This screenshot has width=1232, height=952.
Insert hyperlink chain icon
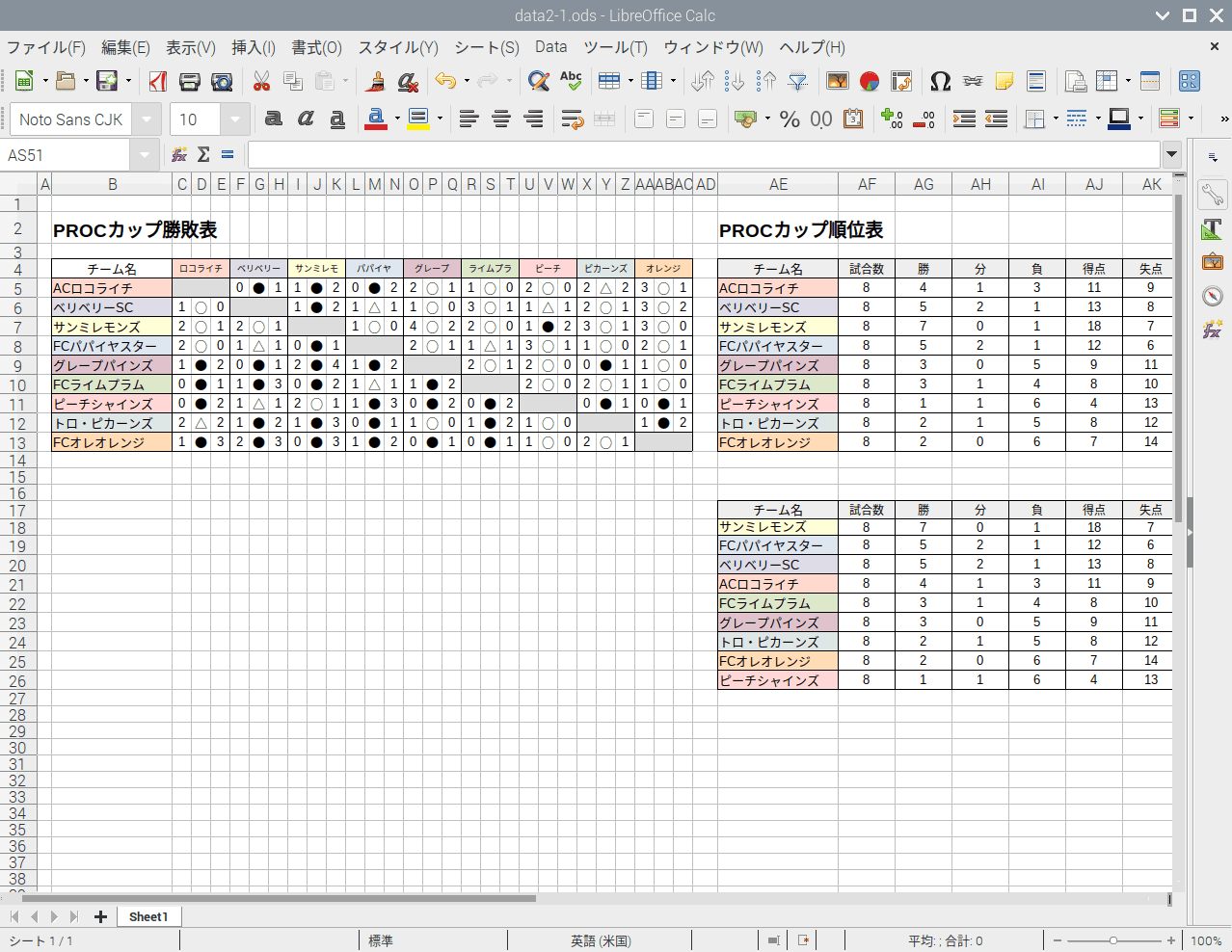[972, 82]
